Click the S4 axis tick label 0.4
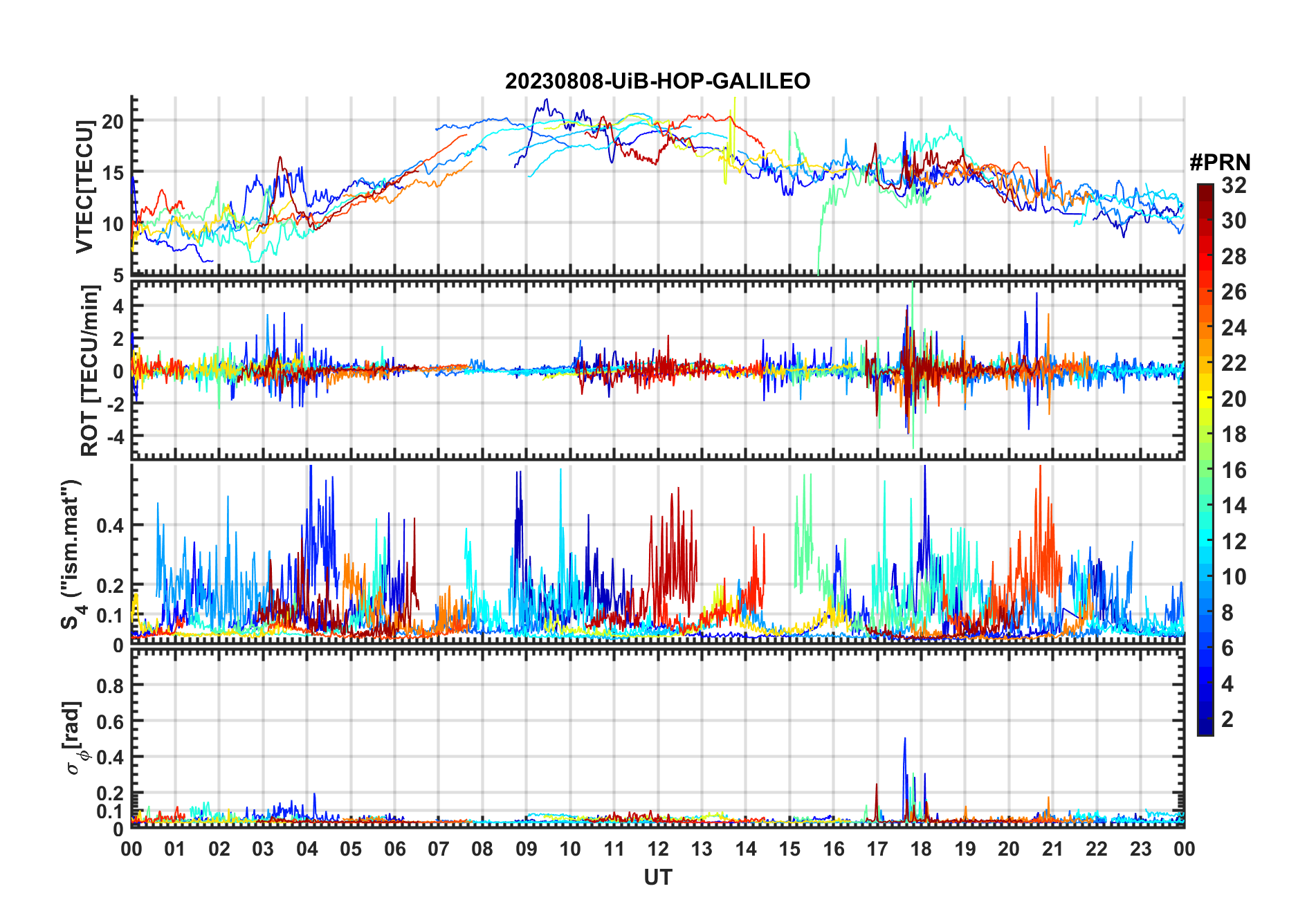Image resolution: width=1316 pixels, height=920 pixels. (x=111, y=526)
